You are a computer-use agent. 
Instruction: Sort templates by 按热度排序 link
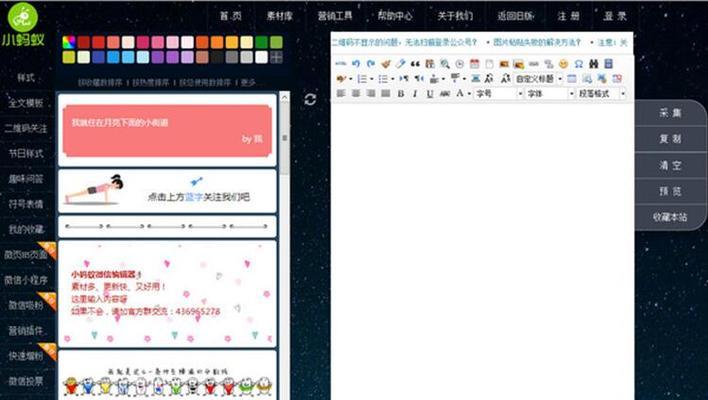click(151, 83)
